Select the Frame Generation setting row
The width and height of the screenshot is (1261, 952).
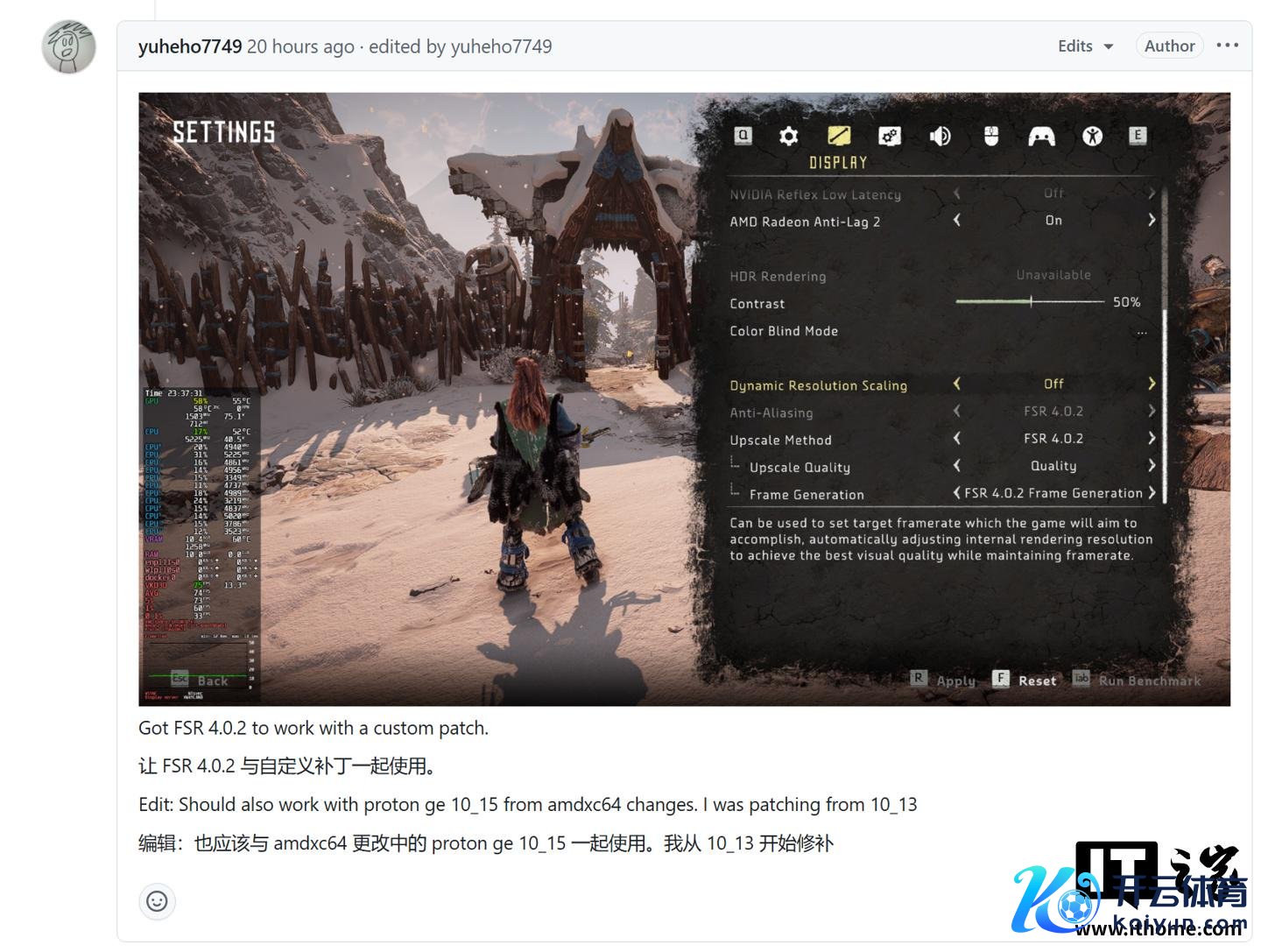807,495
